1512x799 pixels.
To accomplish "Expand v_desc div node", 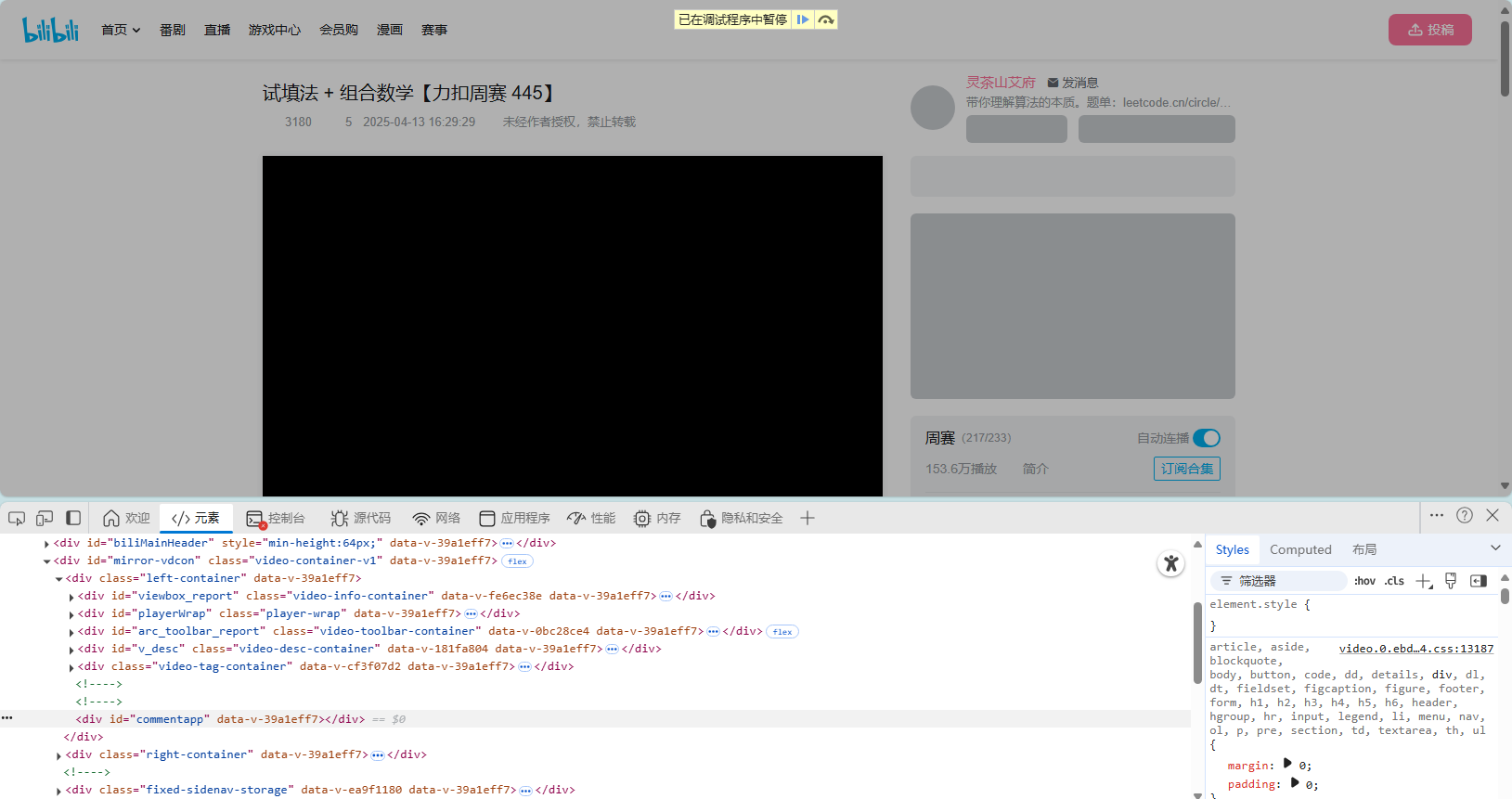I will click(x=71, y=650).
